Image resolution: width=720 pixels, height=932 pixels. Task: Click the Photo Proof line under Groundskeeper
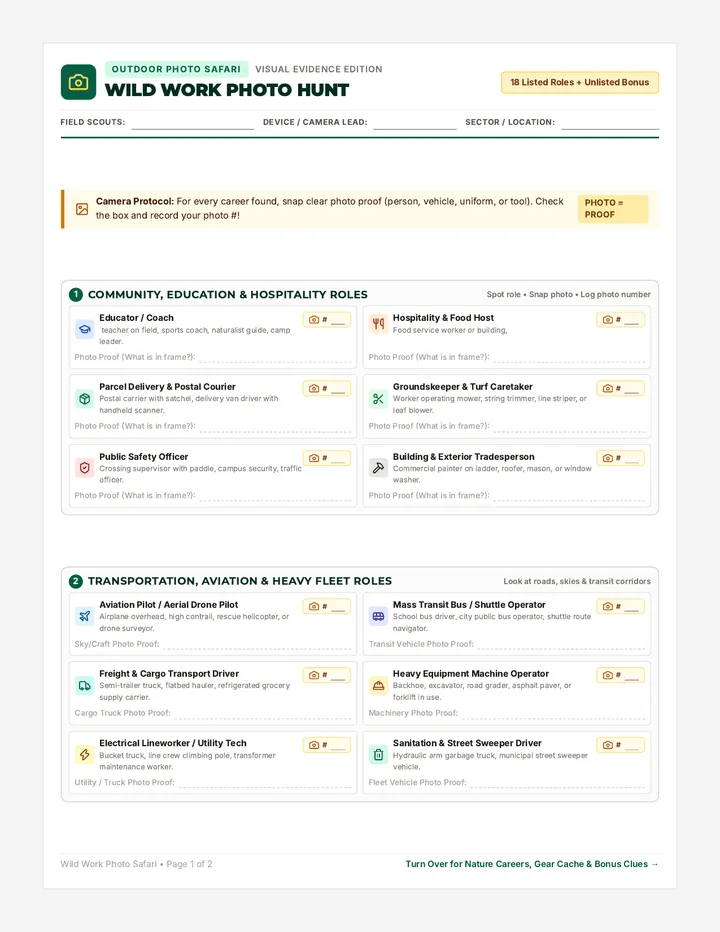(x=569, y=427)
